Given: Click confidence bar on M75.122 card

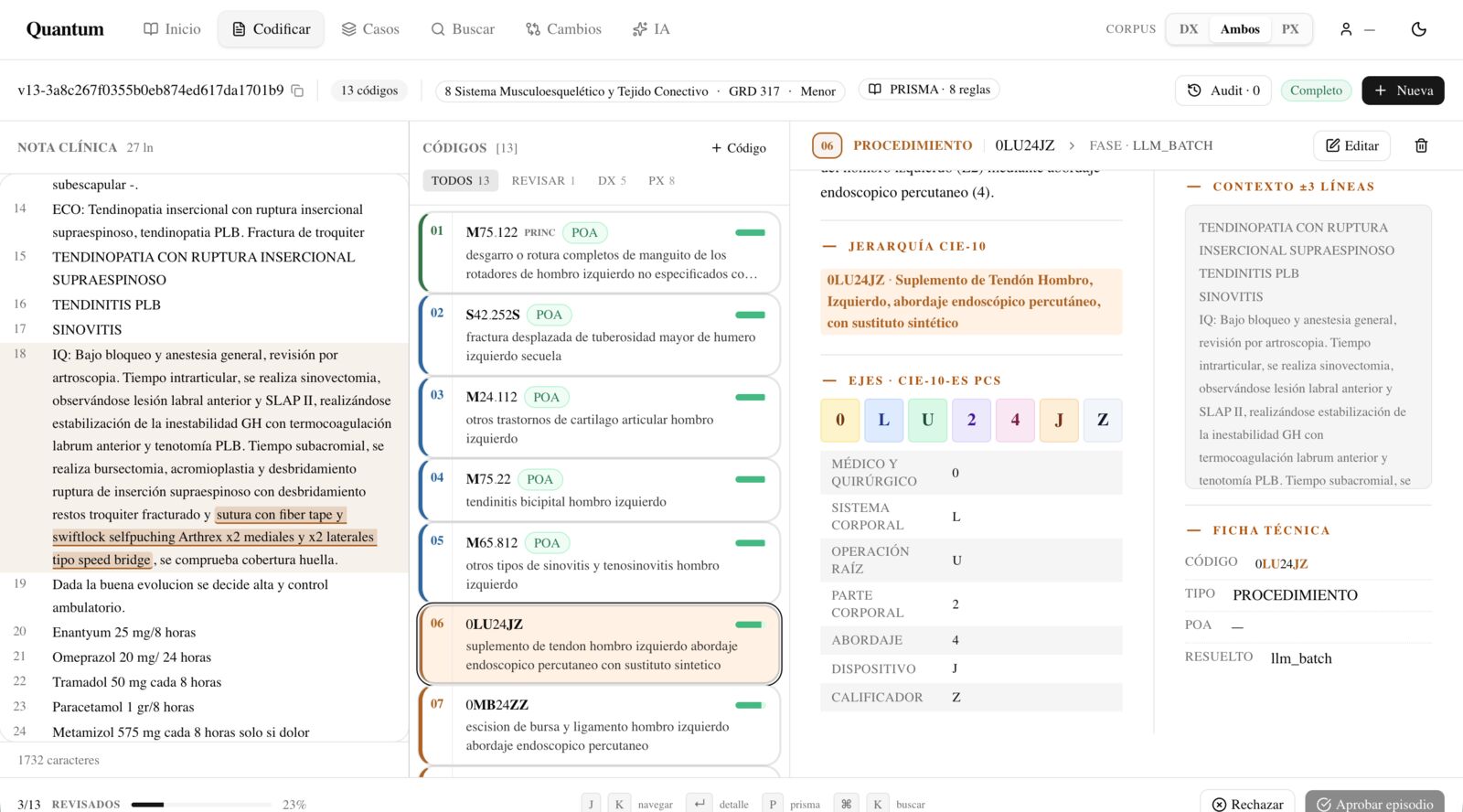Looking at the screenshot, I should [x=750, y=233].
